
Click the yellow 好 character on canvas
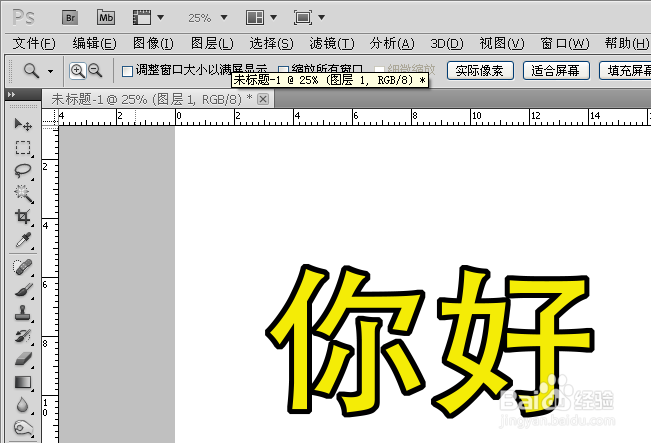(513, 341)
